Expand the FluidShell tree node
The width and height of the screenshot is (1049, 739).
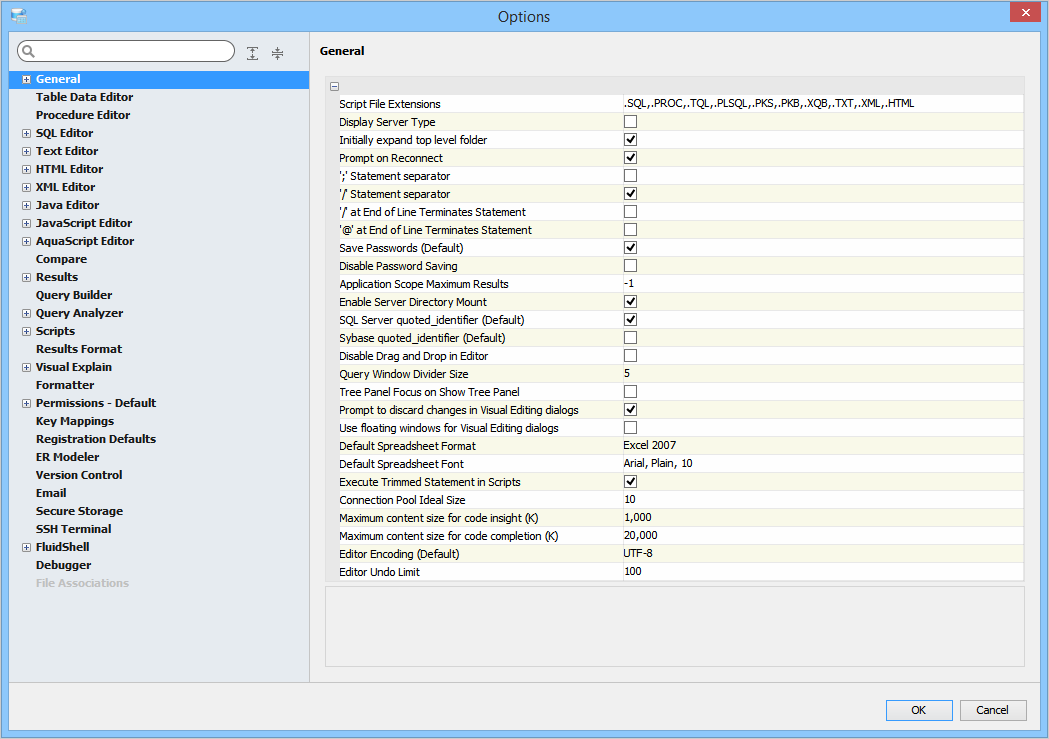point(26,547)
